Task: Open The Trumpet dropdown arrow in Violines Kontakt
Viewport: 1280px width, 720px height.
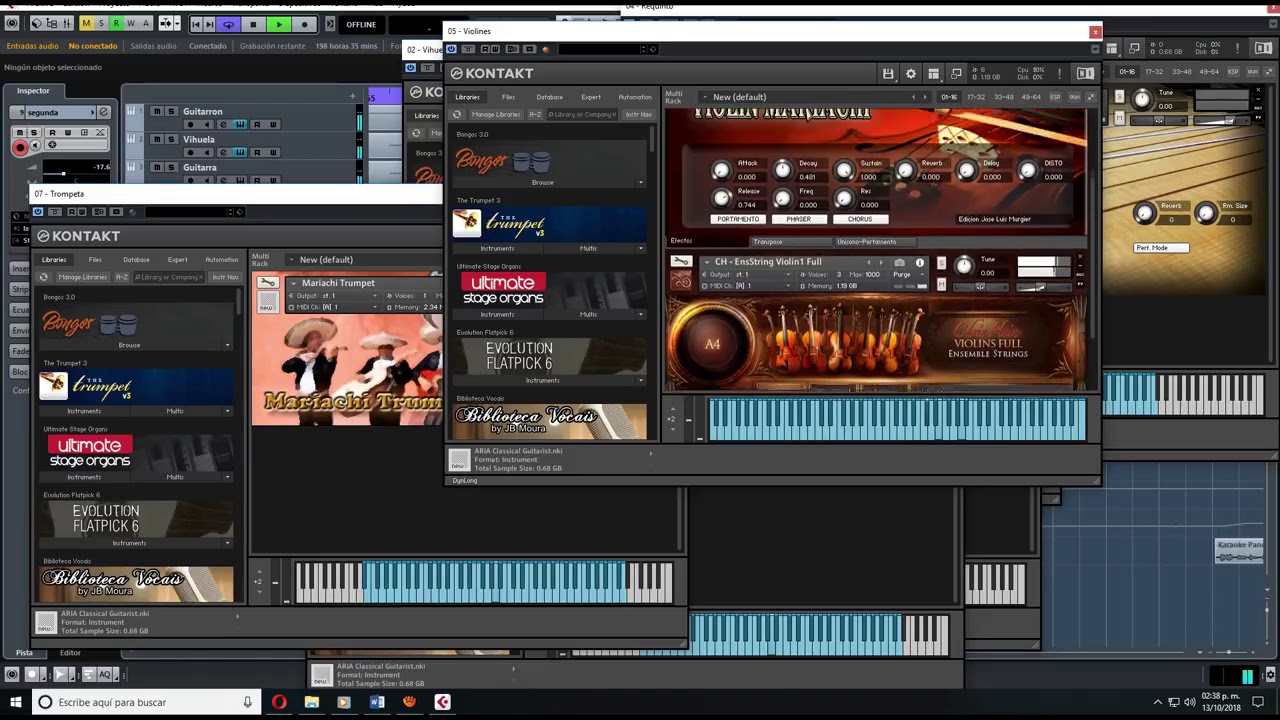Action: [x=641, y=248]
